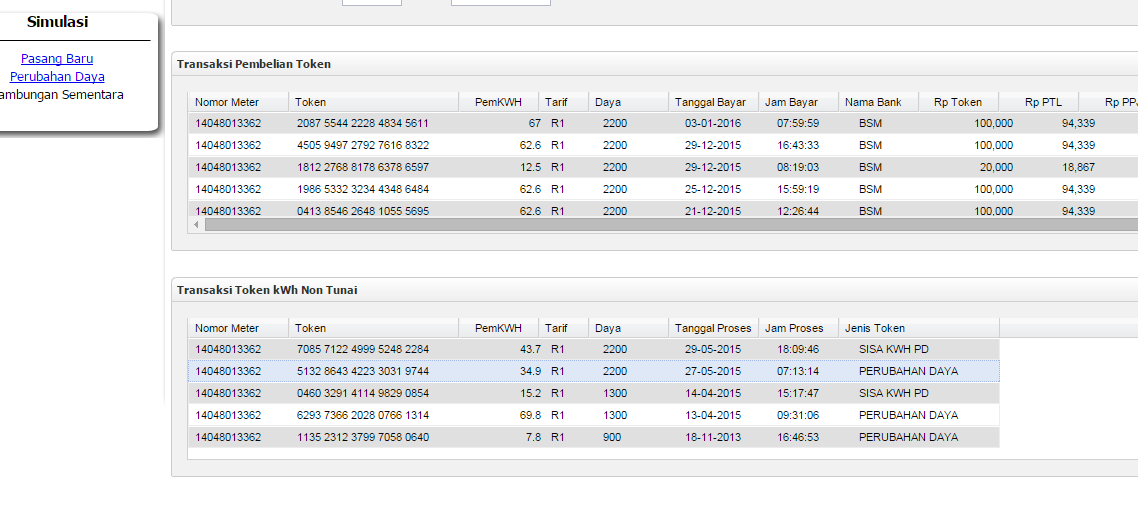This screenshot has width=1138, height=518.
Task: Click SISA KWH PD in the 29-05-2015 row
Action: (x=893, y=349)
